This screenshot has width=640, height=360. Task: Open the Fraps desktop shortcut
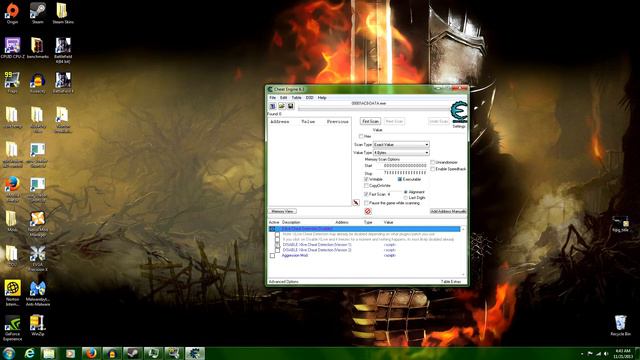pos(12,82)
